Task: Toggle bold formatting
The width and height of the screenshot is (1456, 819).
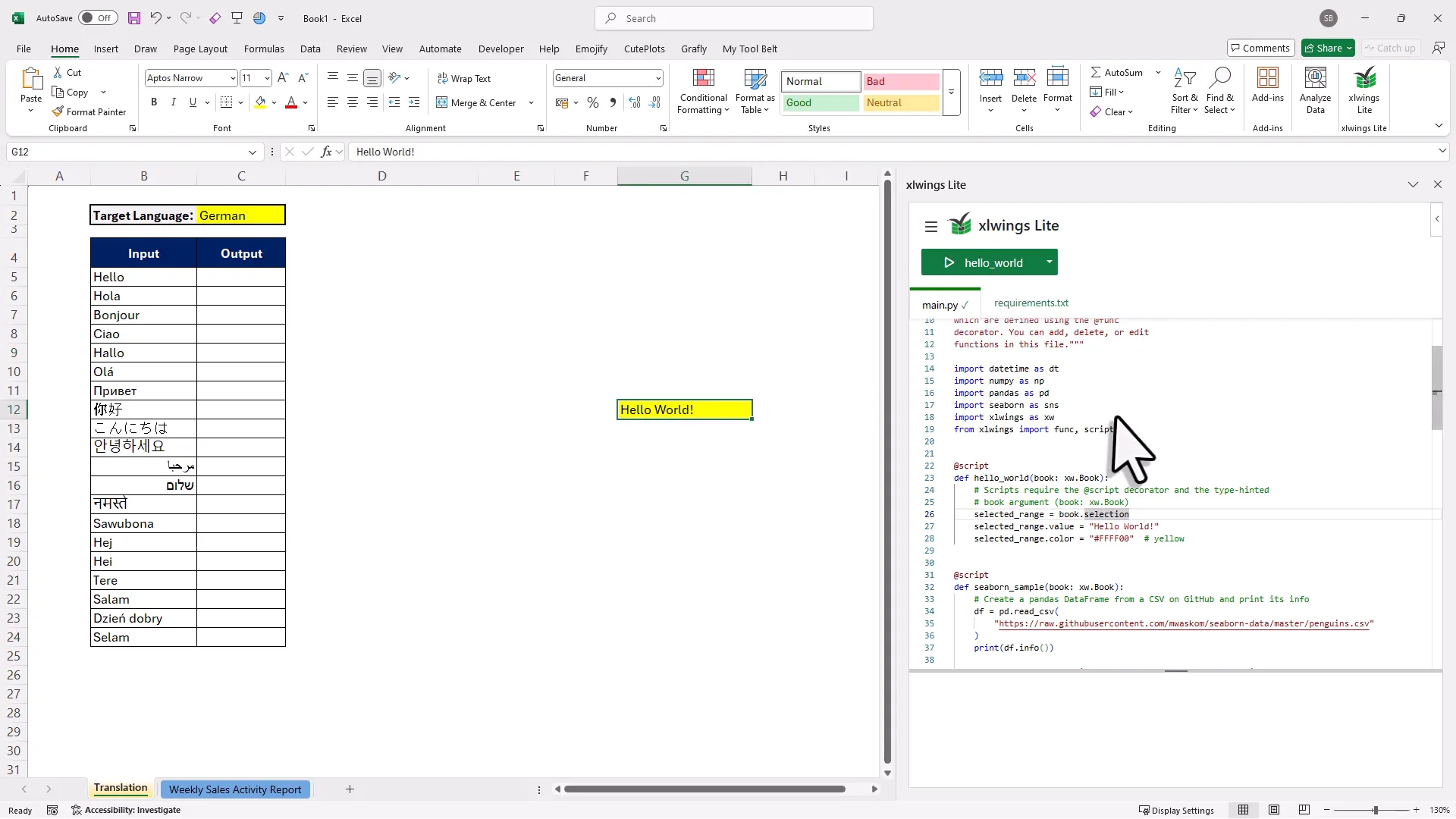Action: tap(153, 102)
